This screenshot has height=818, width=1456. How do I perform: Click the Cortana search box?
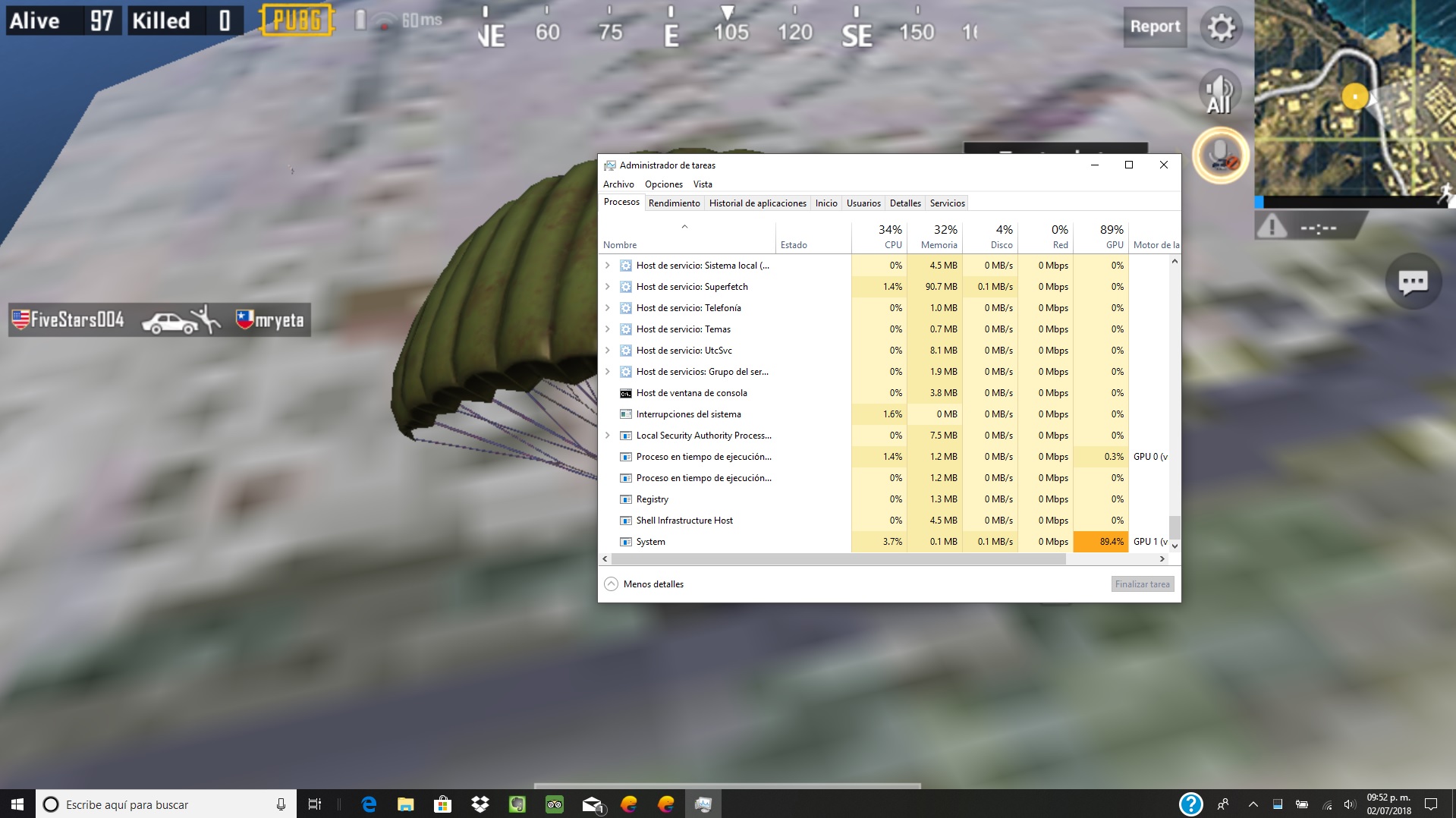click(x=166, y=804)
